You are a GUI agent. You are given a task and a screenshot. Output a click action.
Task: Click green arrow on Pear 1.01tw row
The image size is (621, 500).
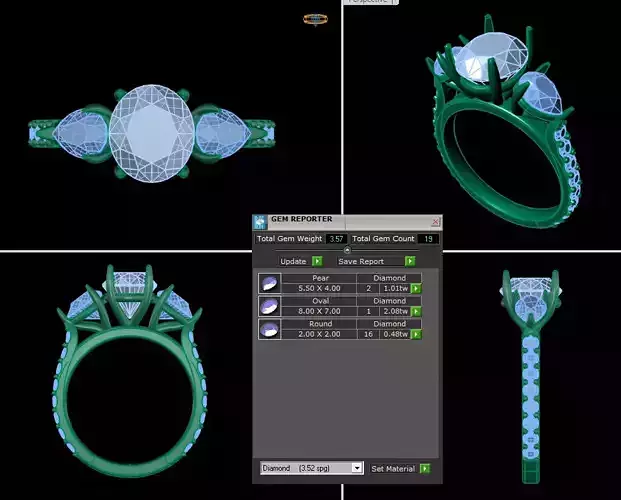pos(415,288)
